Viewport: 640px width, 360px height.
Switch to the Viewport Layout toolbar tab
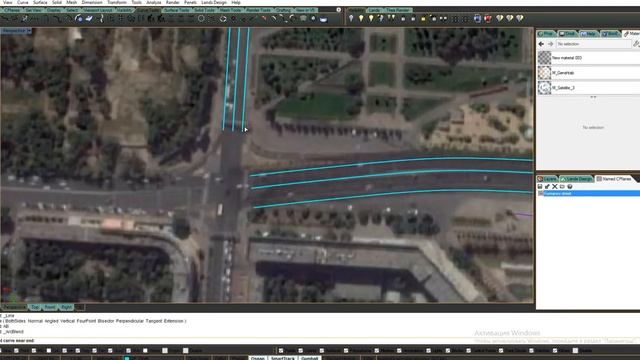tap(98, 10)
